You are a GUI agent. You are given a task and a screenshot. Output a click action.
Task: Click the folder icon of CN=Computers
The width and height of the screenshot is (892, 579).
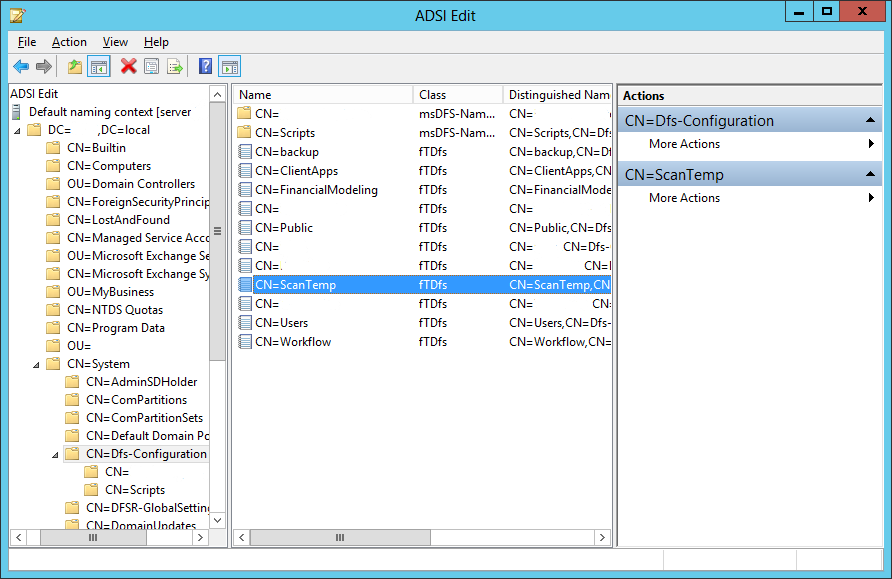click(x=53, y=166)
